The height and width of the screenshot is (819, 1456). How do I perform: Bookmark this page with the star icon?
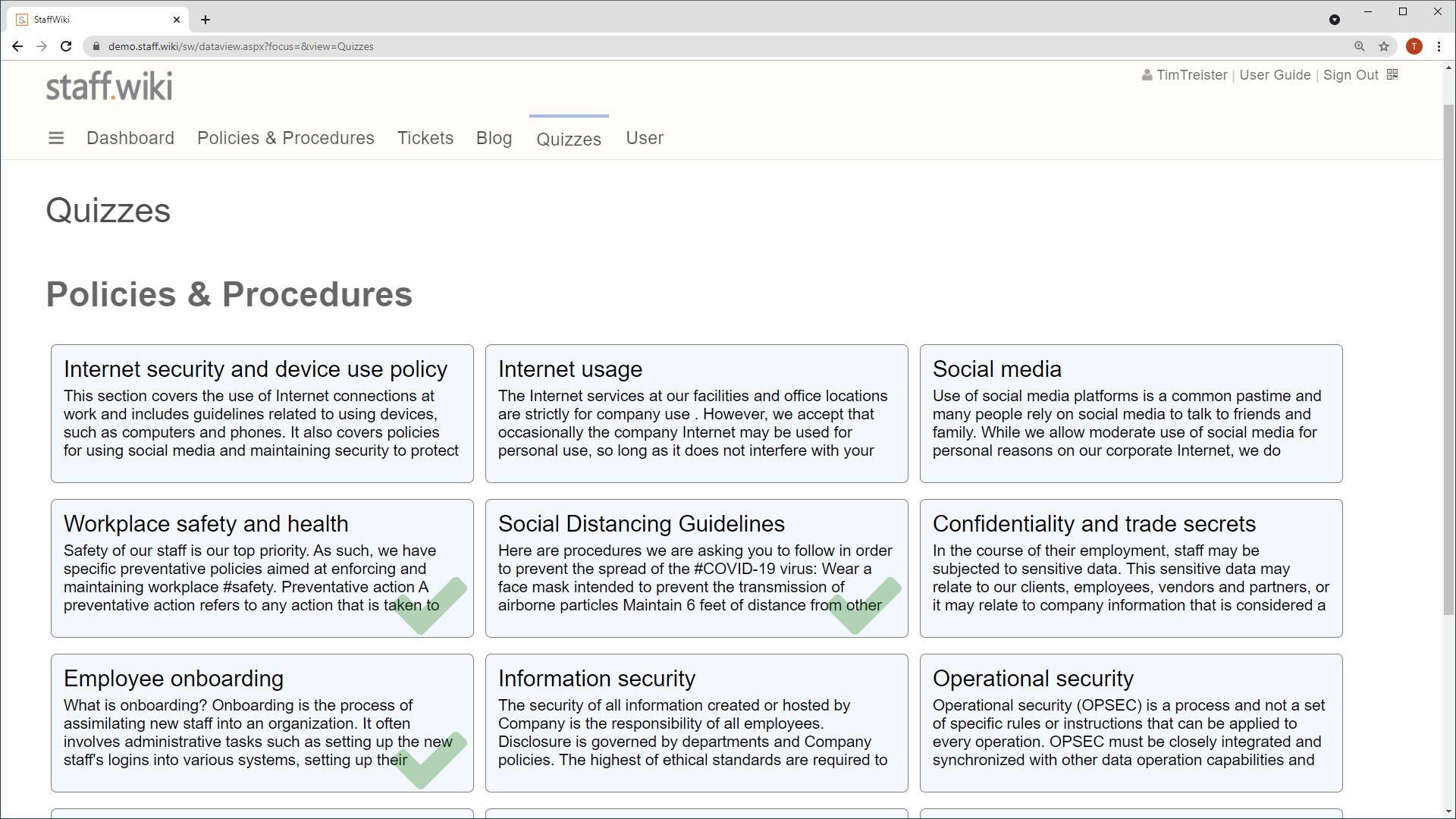click(1384, 46)
